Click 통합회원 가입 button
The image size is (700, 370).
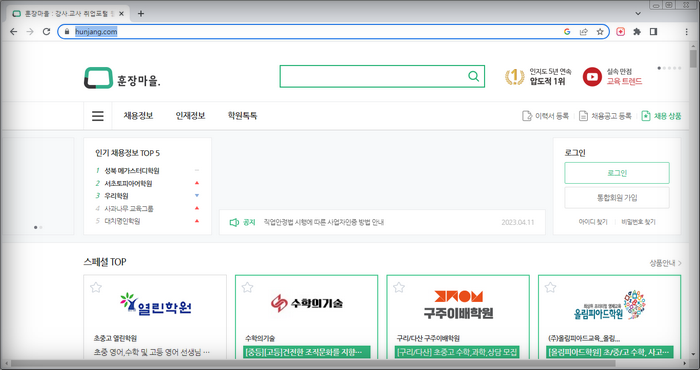click(617, 198)
